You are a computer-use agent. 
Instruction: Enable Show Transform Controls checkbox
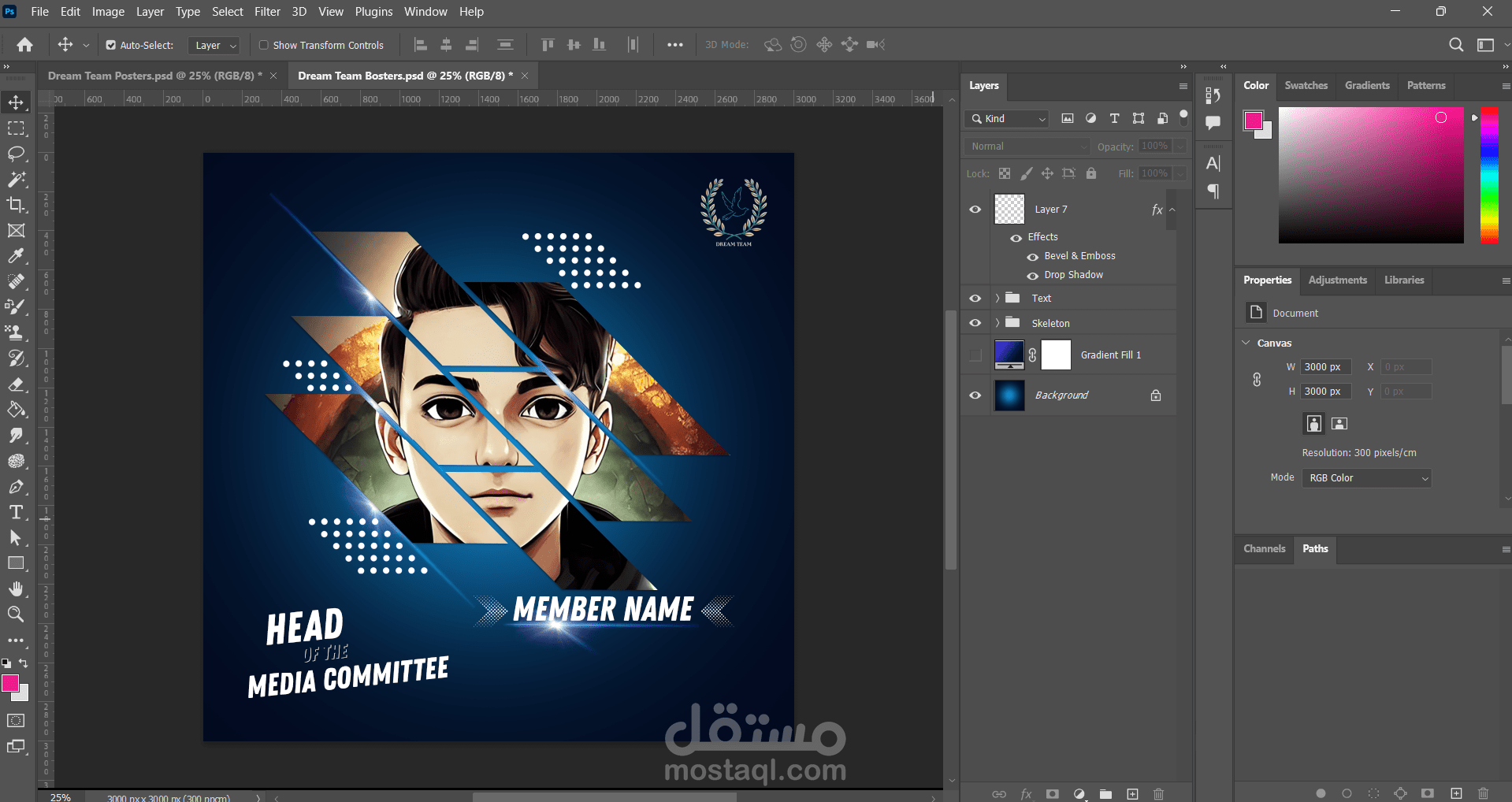click(x=264, y=45)
